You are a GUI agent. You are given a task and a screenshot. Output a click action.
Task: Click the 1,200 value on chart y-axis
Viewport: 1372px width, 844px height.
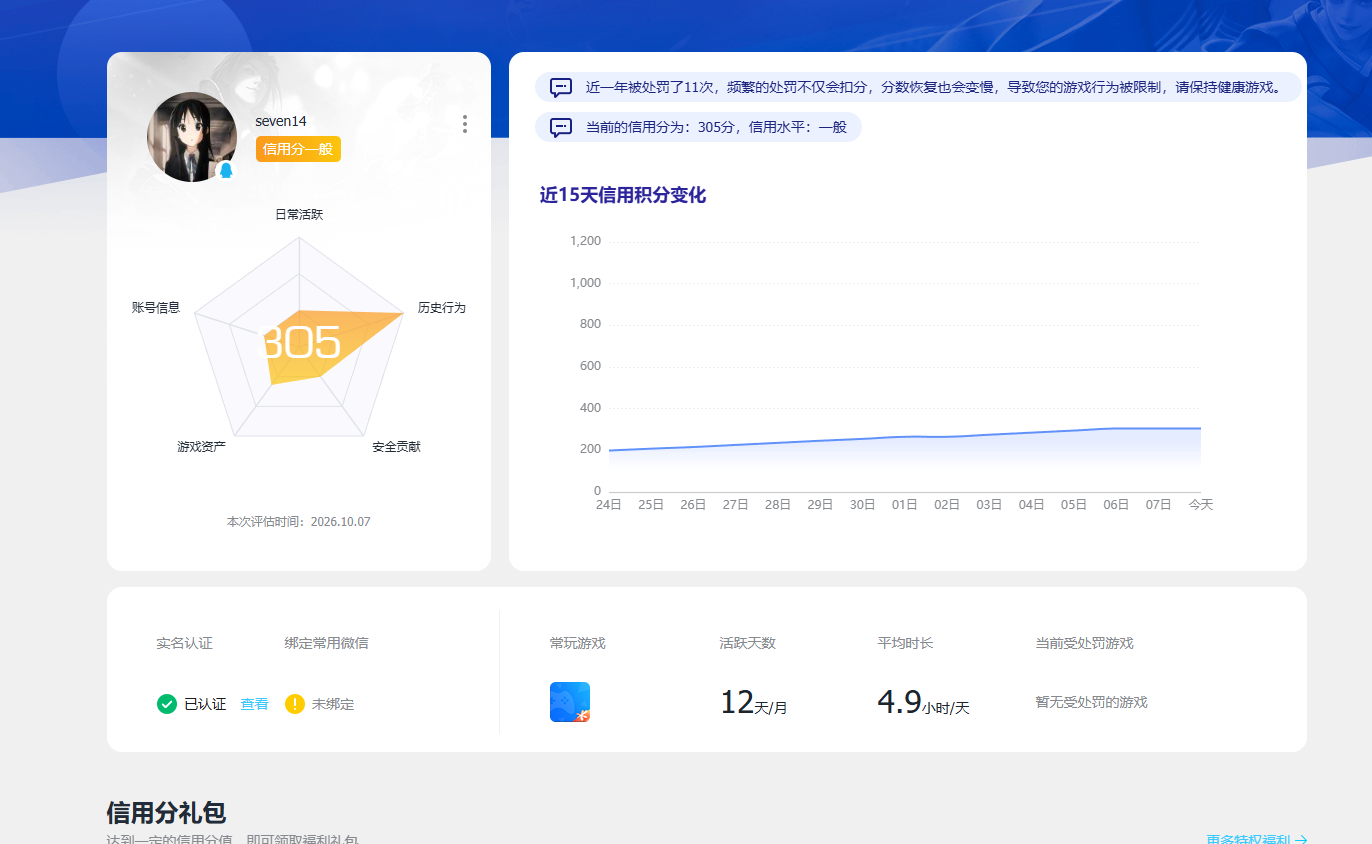click(x=585, y=241)
